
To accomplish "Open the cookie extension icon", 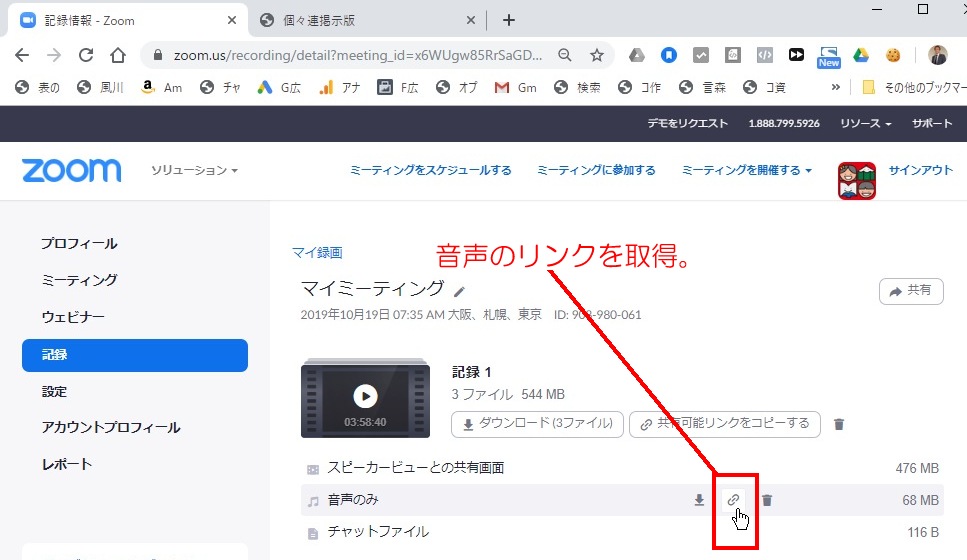I will 893,56.
